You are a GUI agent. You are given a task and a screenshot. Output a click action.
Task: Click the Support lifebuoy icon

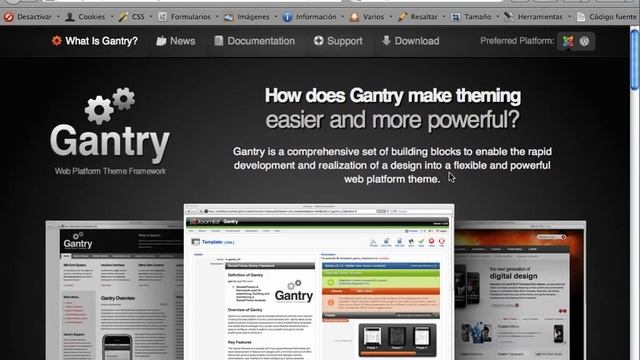click(318, 41)
